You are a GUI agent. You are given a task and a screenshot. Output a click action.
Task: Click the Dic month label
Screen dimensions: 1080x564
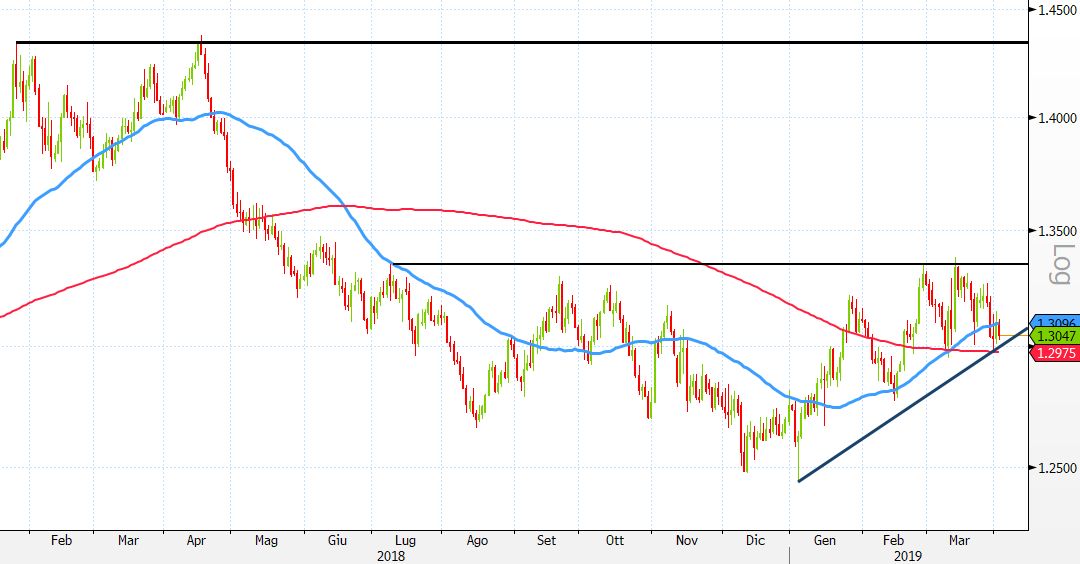755,541
